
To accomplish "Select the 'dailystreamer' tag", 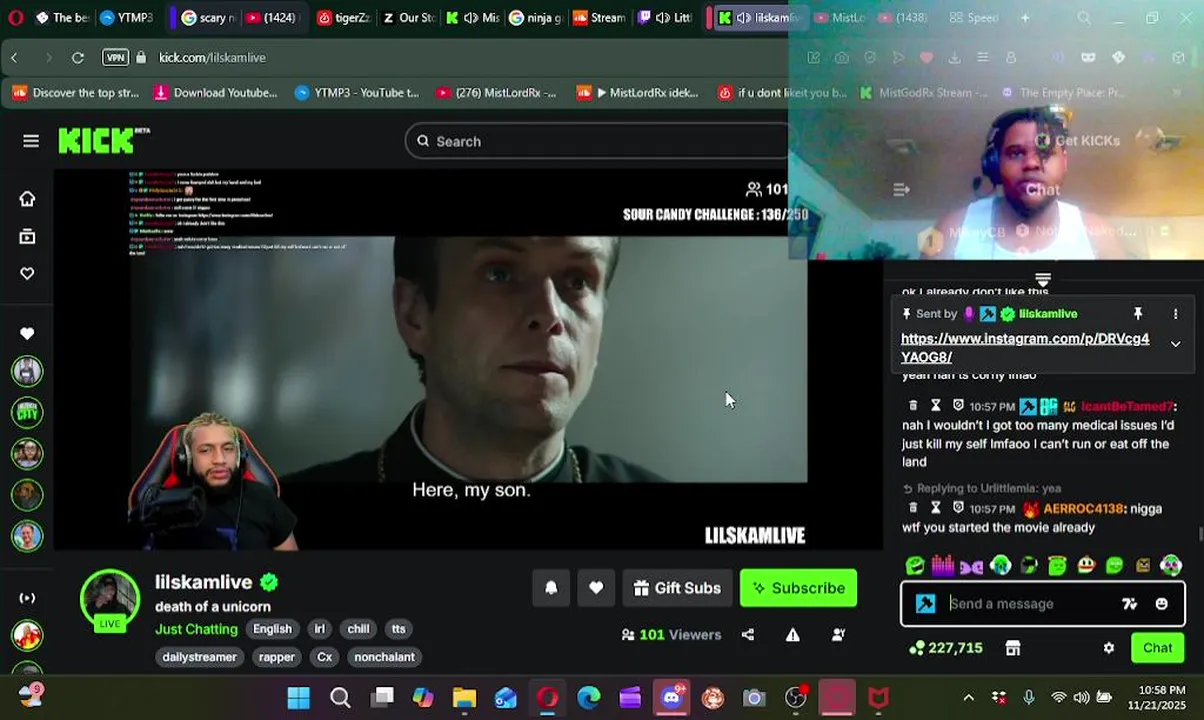I will [x=199, y=657].
